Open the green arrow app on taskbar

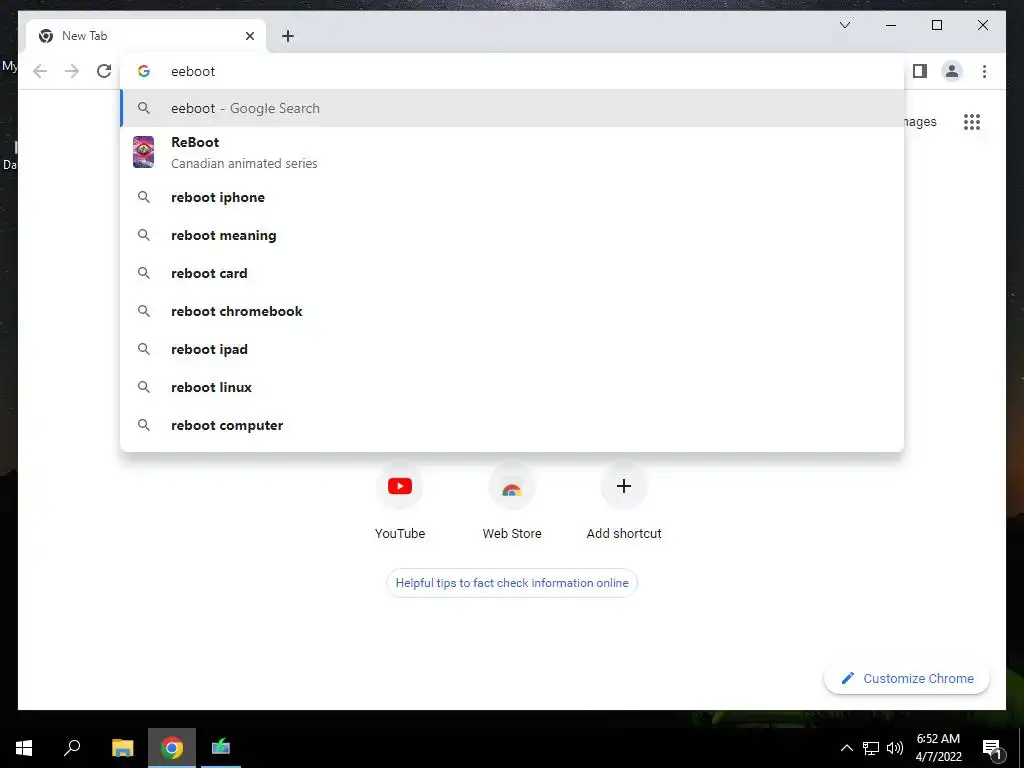tap(221, 748)
